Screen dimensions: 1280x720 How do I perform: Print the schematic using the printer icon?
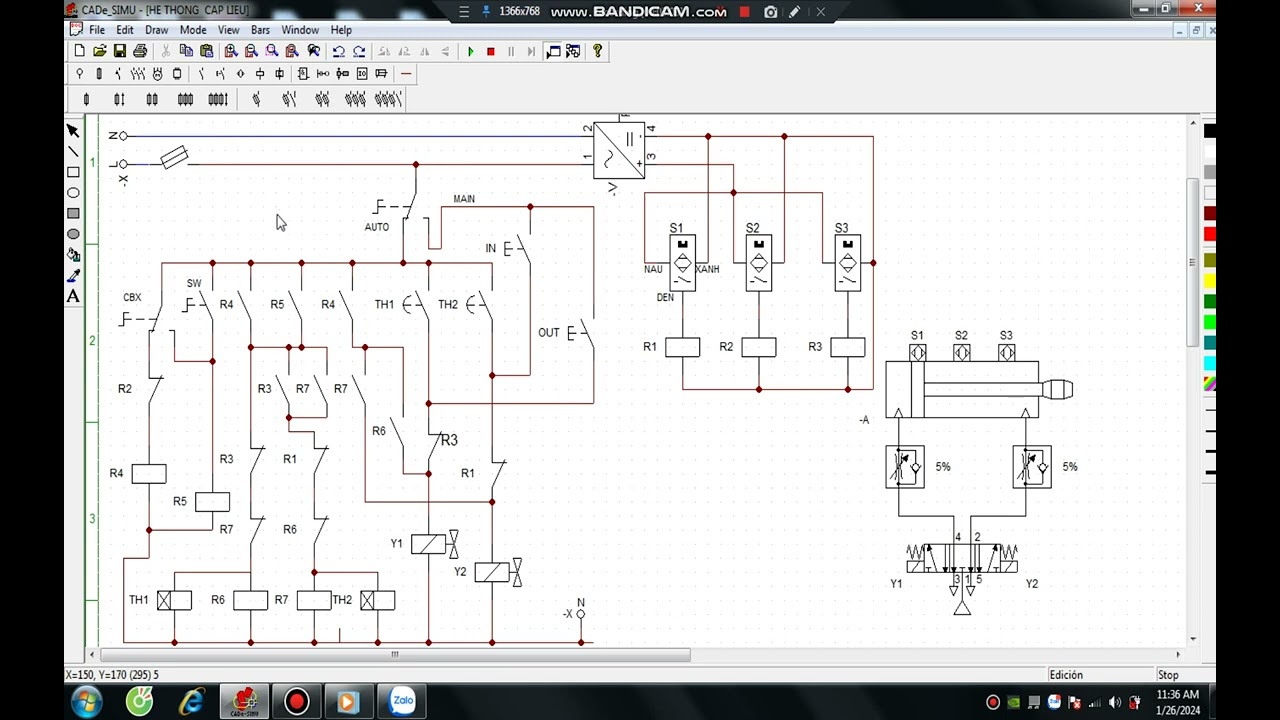139,51
